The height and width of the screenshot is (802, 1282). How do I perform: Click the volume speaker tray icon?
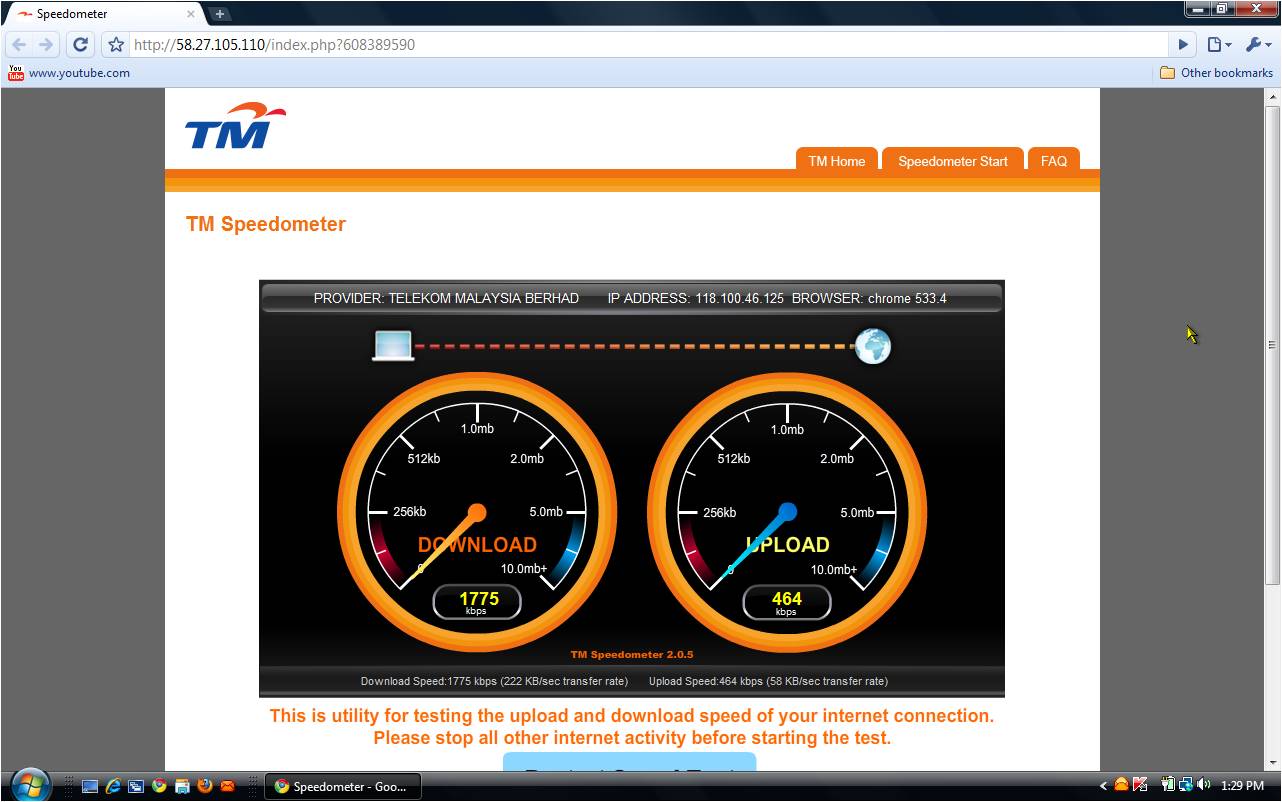click(x=1203, y=786)
